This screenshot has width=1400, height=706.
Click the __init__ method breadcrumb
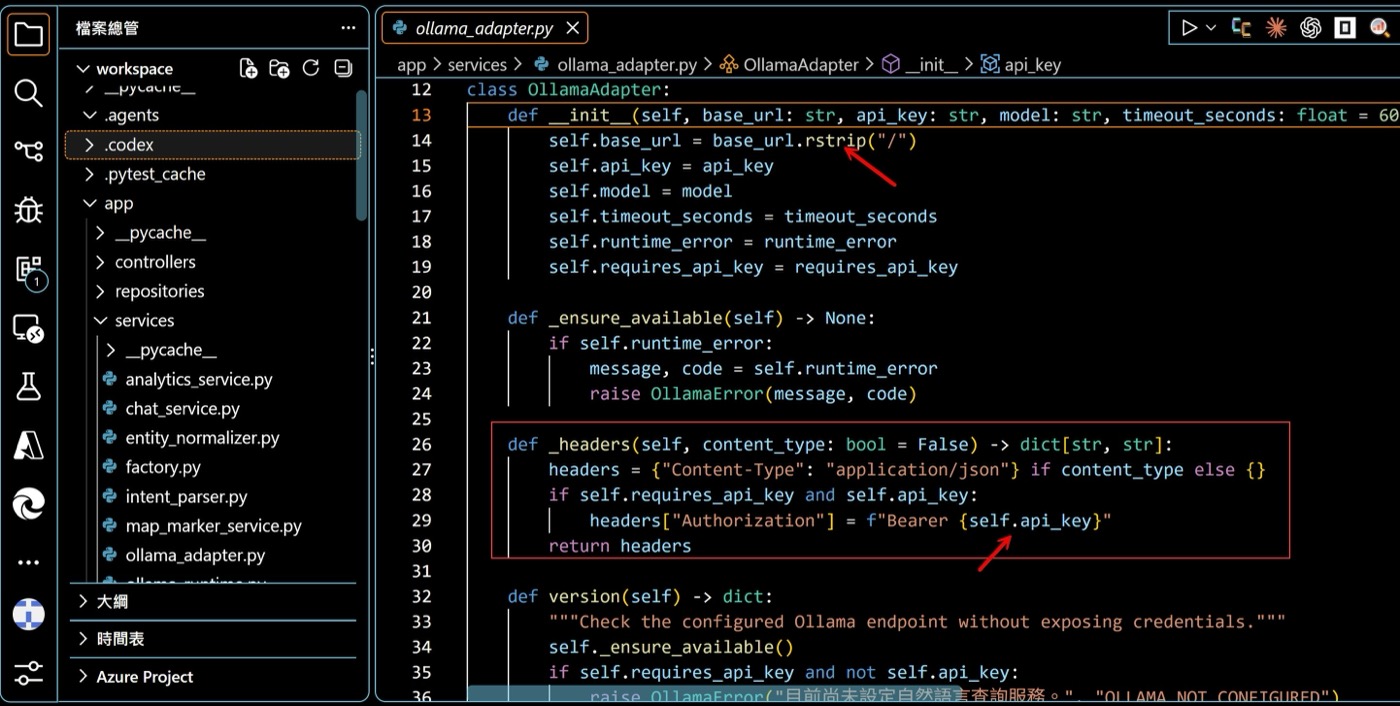coord(919,65)
